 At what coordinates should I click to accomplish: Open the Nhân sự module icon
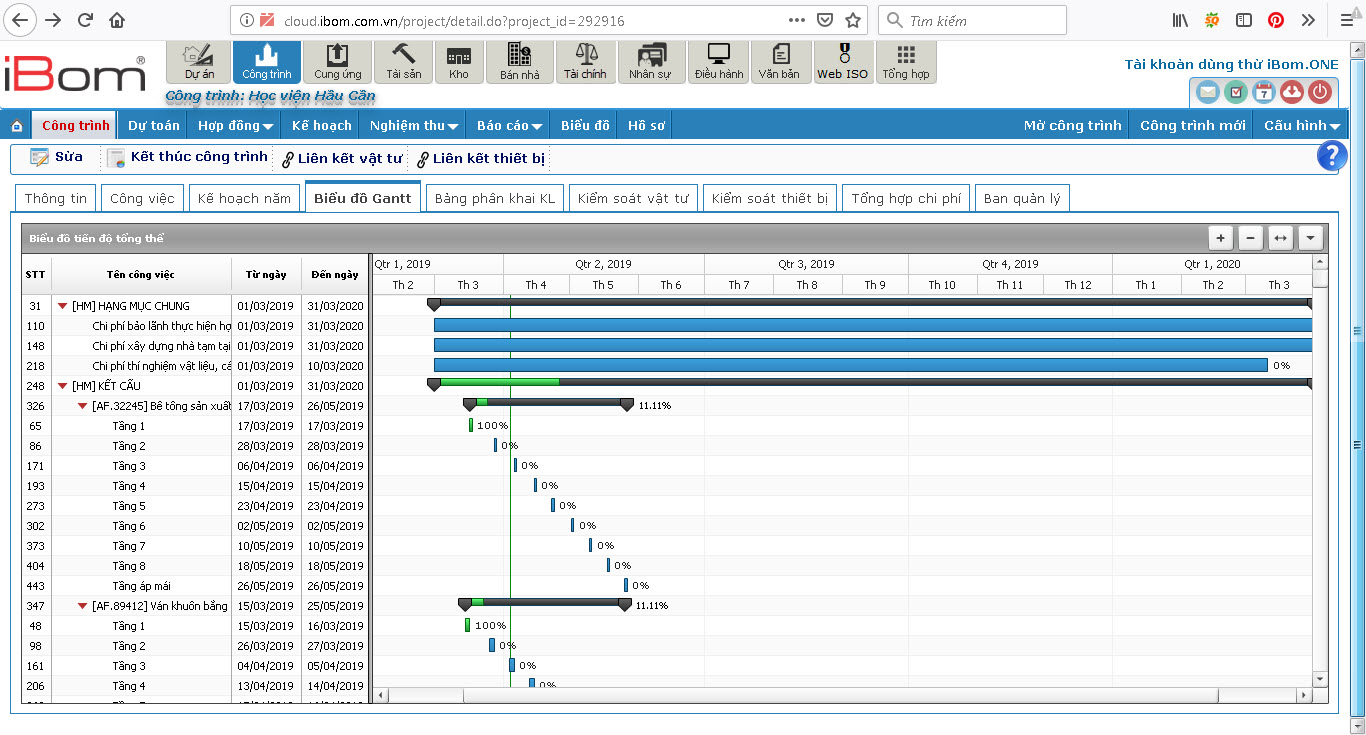[x=650, y=62]
